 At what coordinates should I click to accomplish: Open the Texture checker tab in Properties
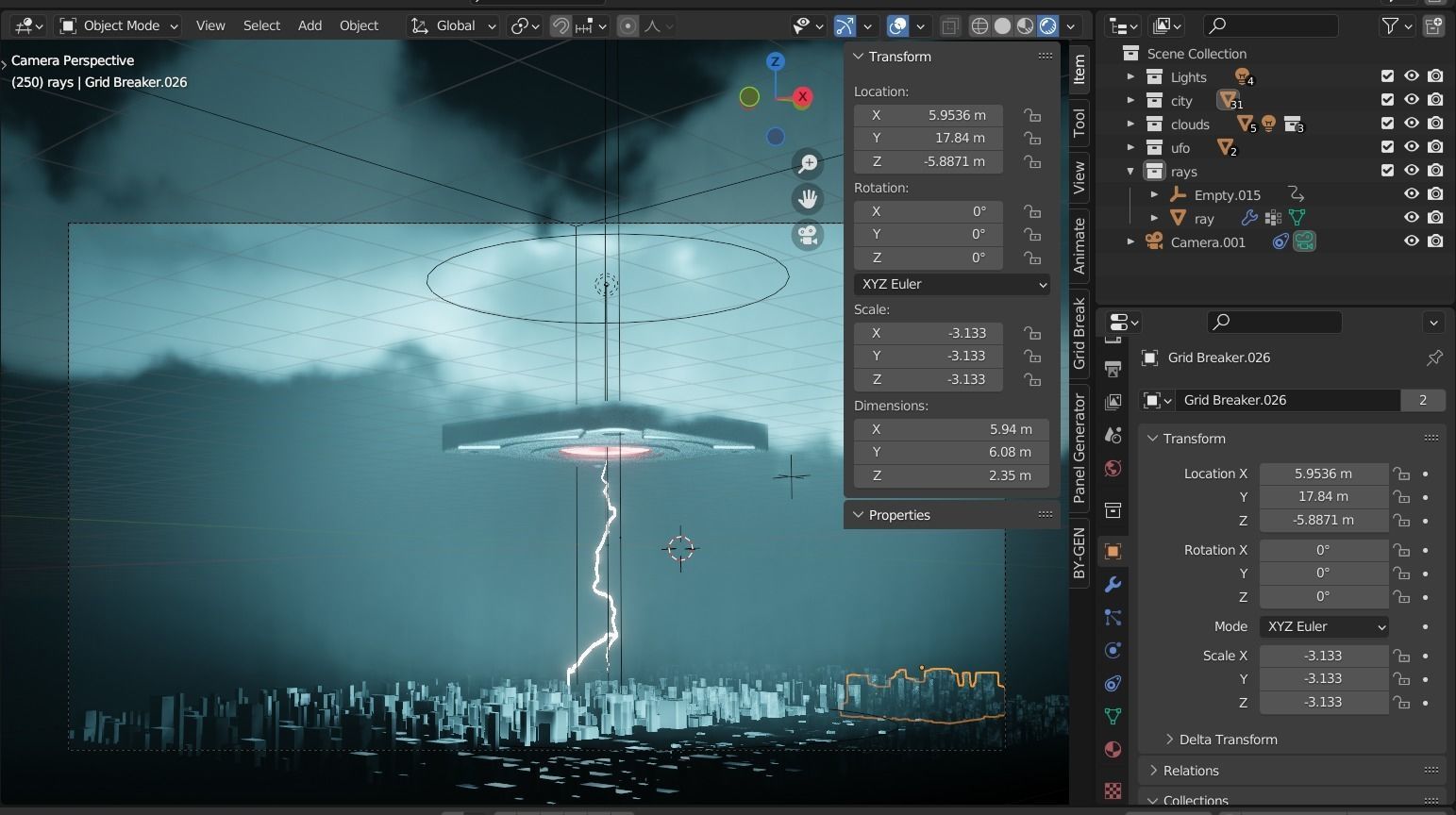point(1113,790)
